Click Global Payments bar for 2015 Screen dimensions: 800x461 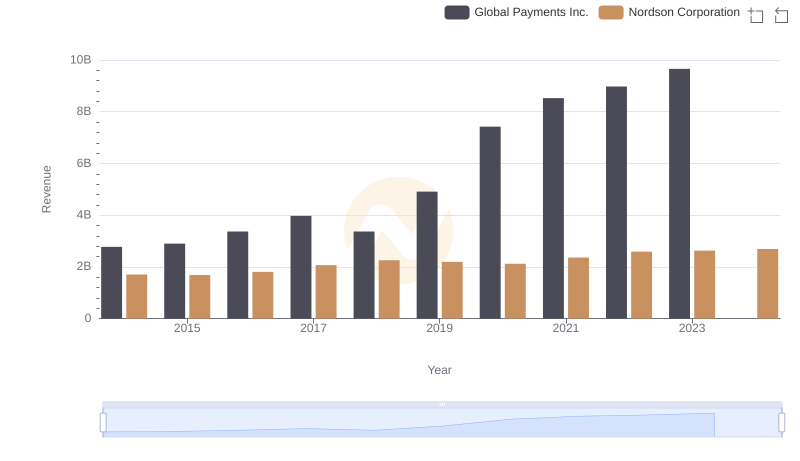175,281
